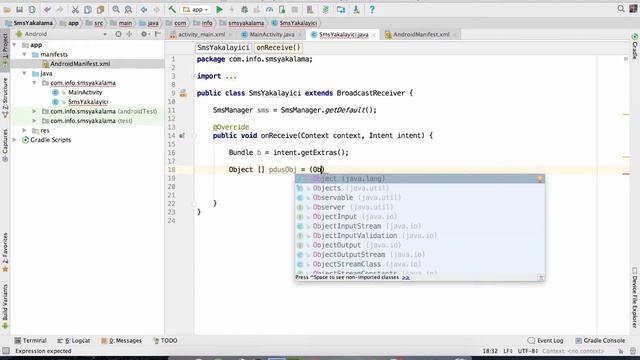Click the scroll-from-source target icon in Project panel
Image resolution: width=640 pixels, height=360 pixels.
118,34
